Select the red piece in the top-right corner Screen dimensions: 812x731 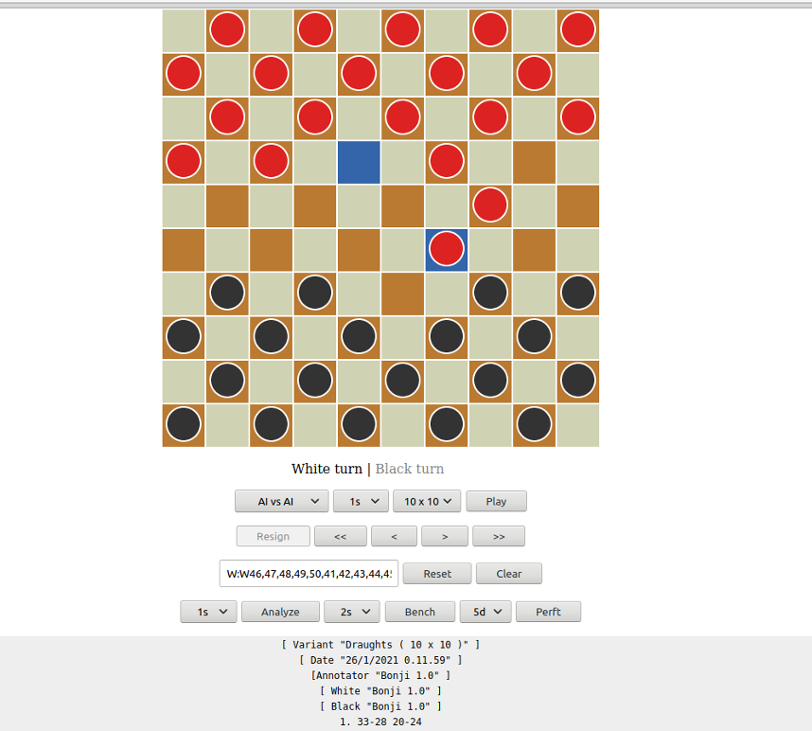tap(577, 29)
